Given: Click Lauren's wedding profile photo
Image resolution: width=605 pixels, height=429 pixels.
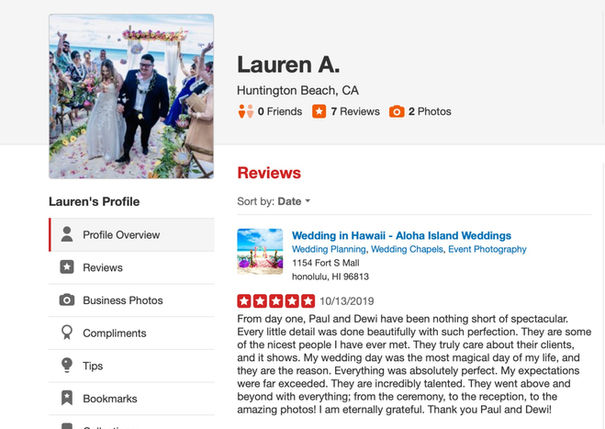Looking at the screenshot, I should pyautogui.click(x=131, y=96).
